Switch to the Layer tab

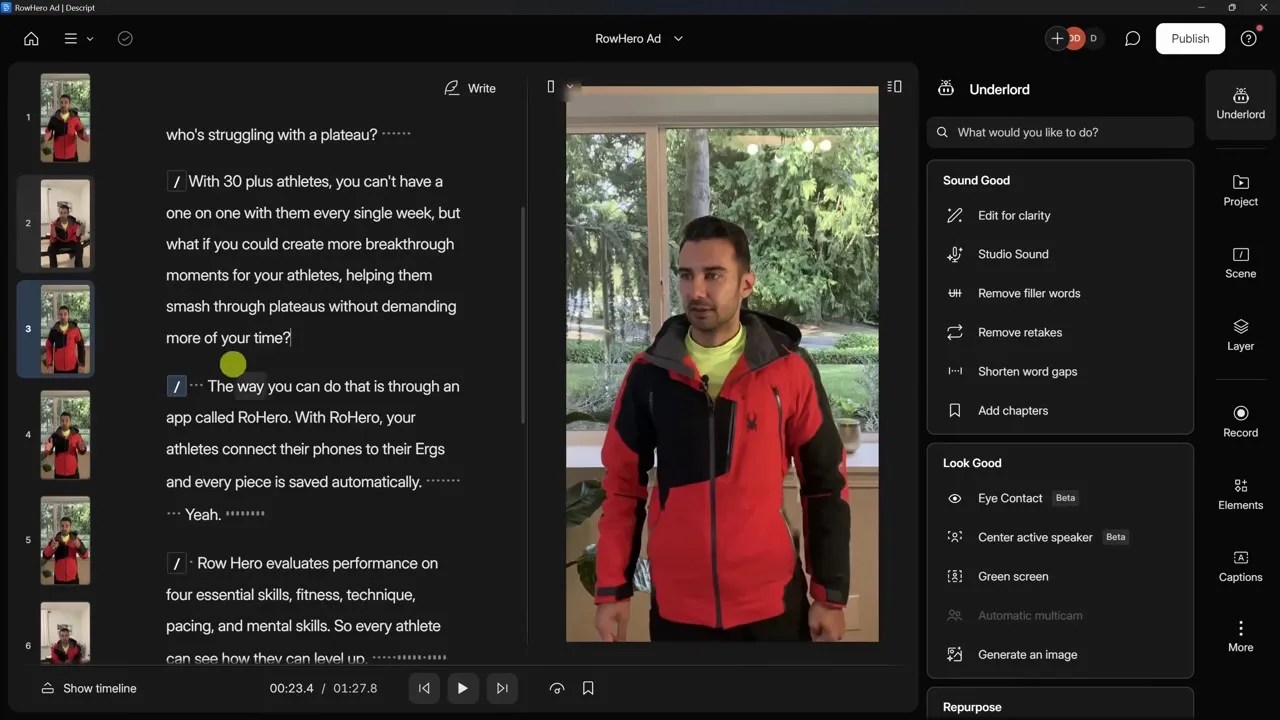1240,335
